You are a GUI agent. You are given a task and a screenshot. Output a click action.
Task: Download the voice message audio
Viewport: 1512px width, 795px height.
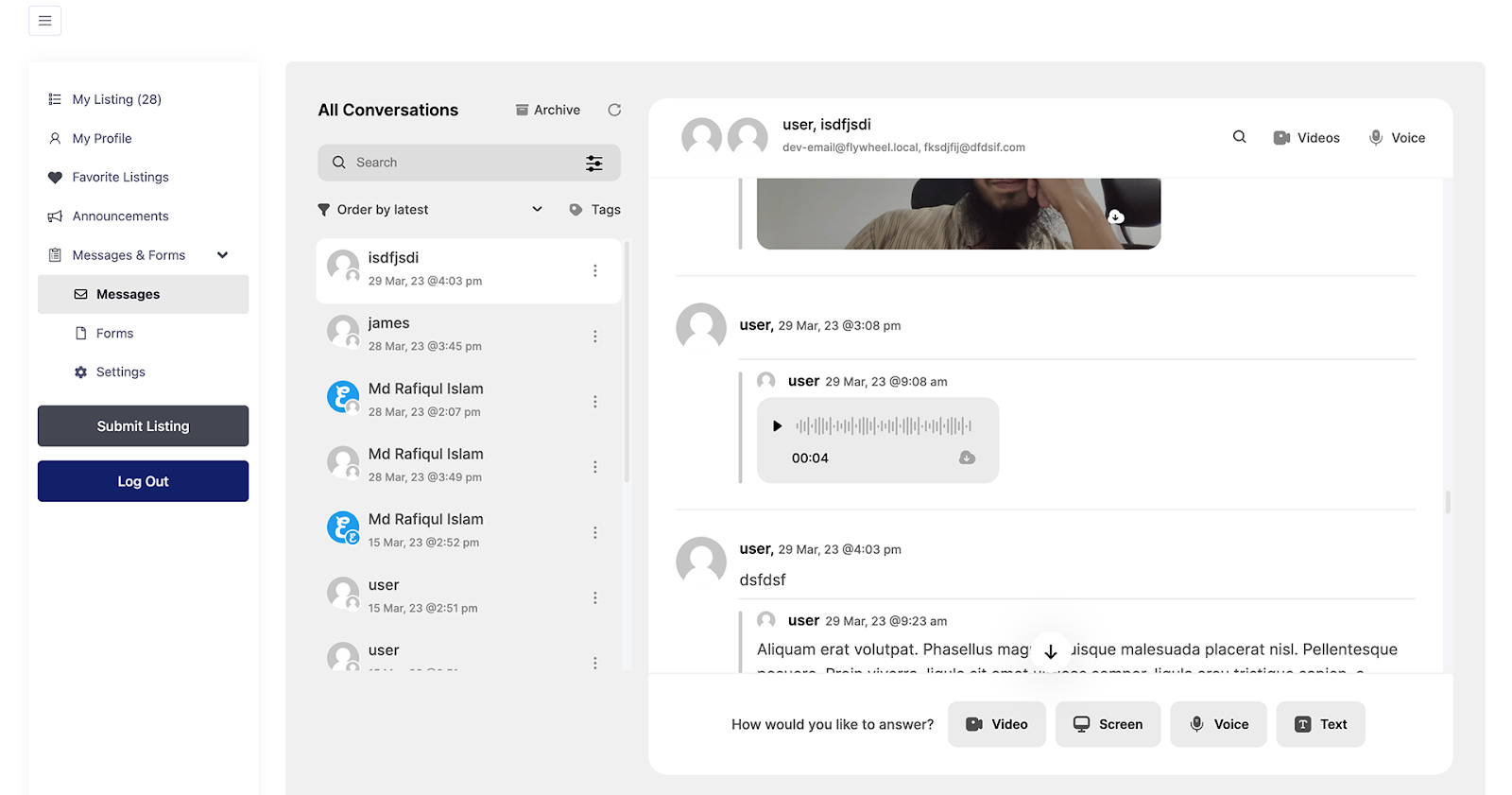(x=967, y=458)
